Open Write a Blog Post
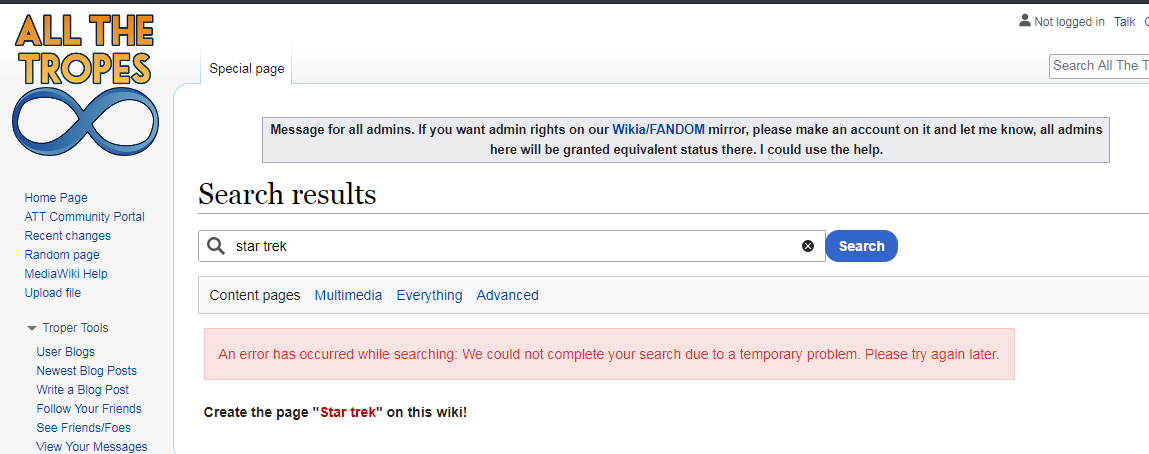Image resolution: width=1149 pixels, height=454 pixels. click(x=83, y=390)
